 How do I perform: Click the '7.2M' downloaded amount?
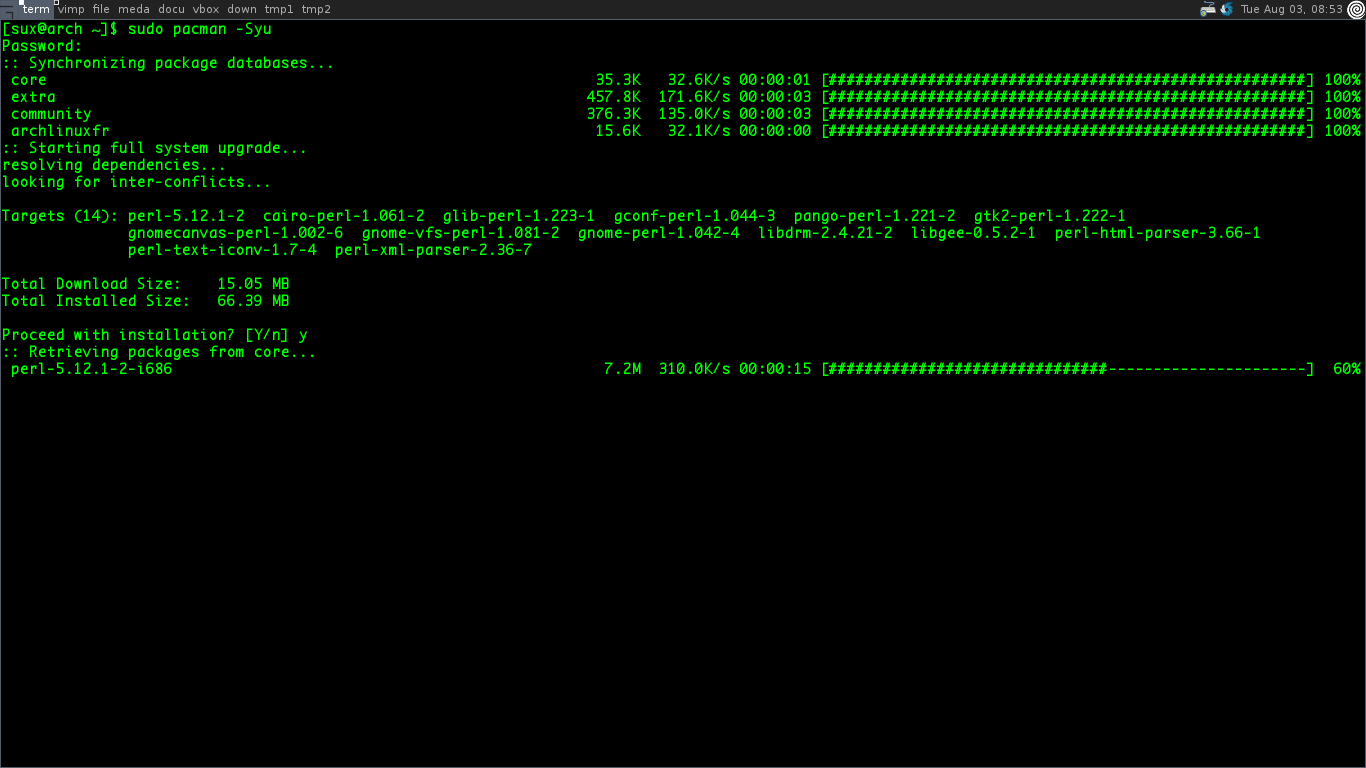tap(623, 369)
